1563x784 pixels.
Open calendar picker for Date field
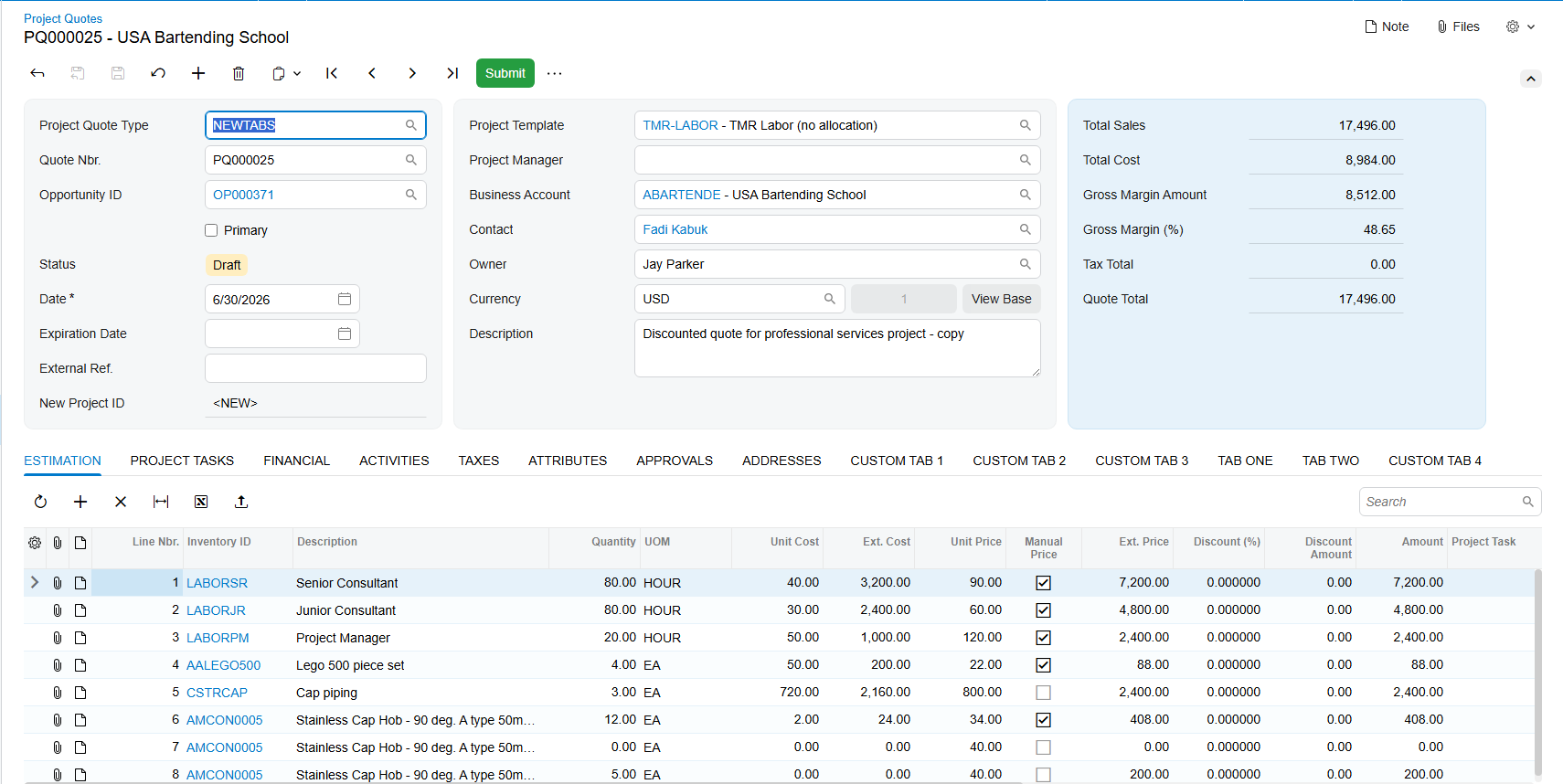(345, 299)
